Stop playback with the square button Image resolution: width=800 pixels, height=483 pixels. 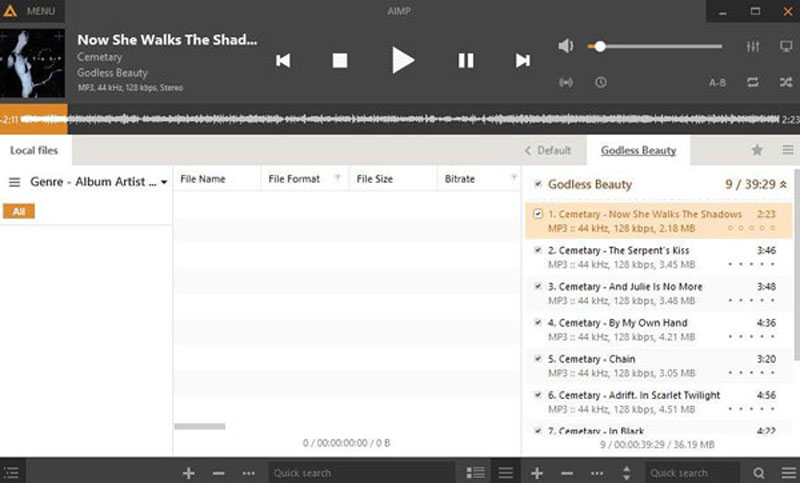pos(340,61)
